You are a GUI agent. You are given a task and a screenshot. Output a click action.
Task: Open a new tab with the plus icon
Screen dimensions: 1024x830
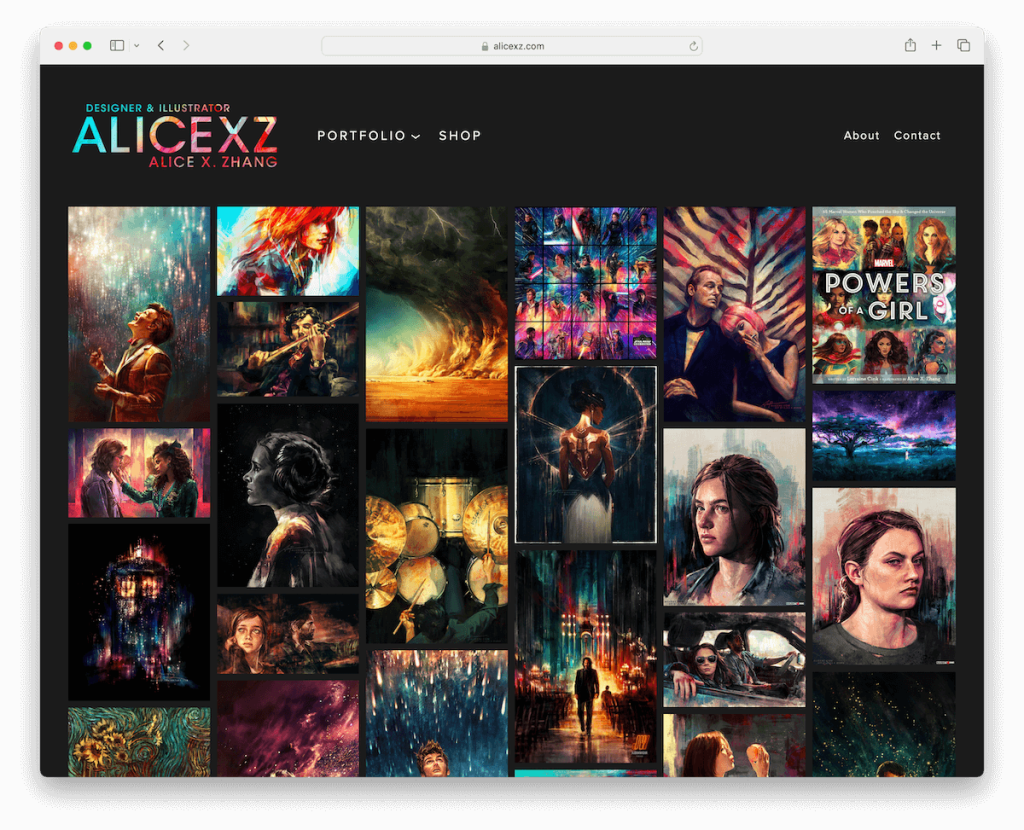pos(936,45)
